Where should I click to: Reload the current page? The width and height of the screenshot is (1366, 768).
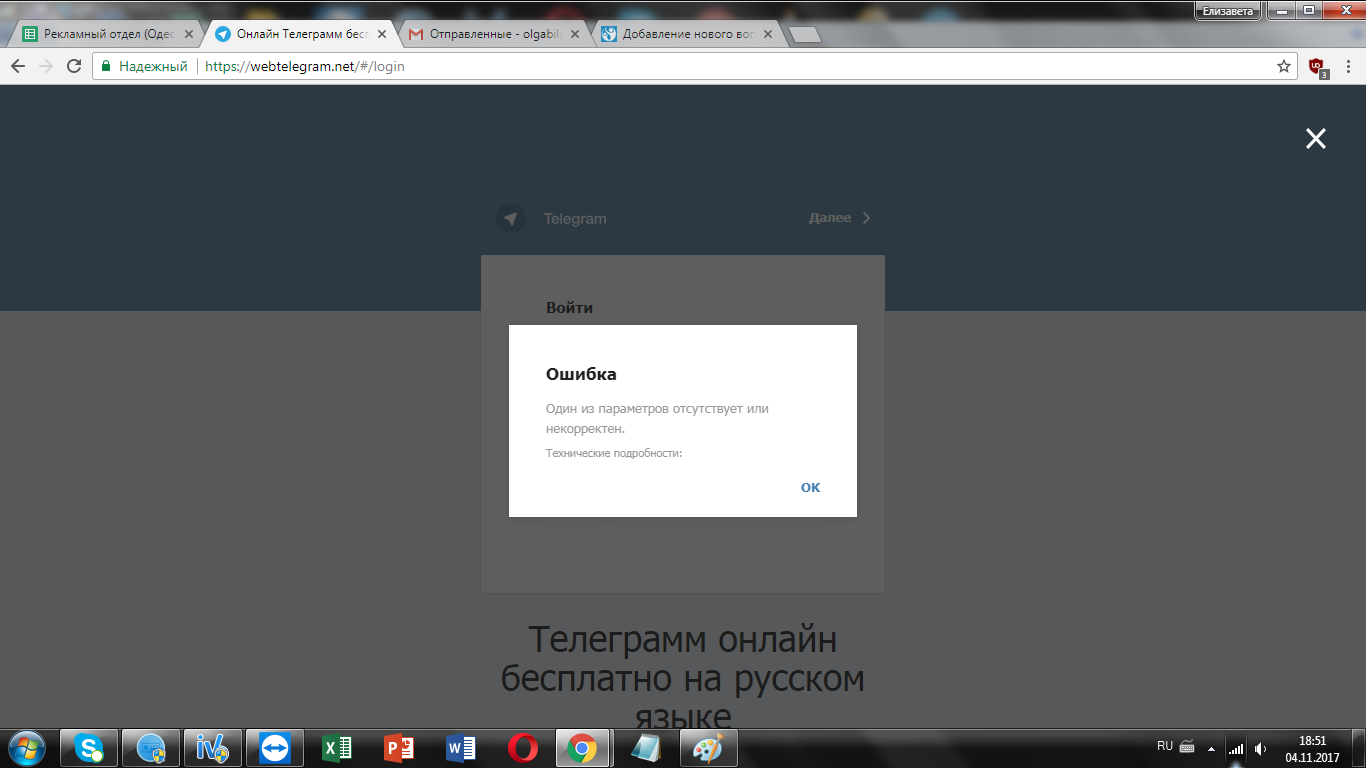73,66
